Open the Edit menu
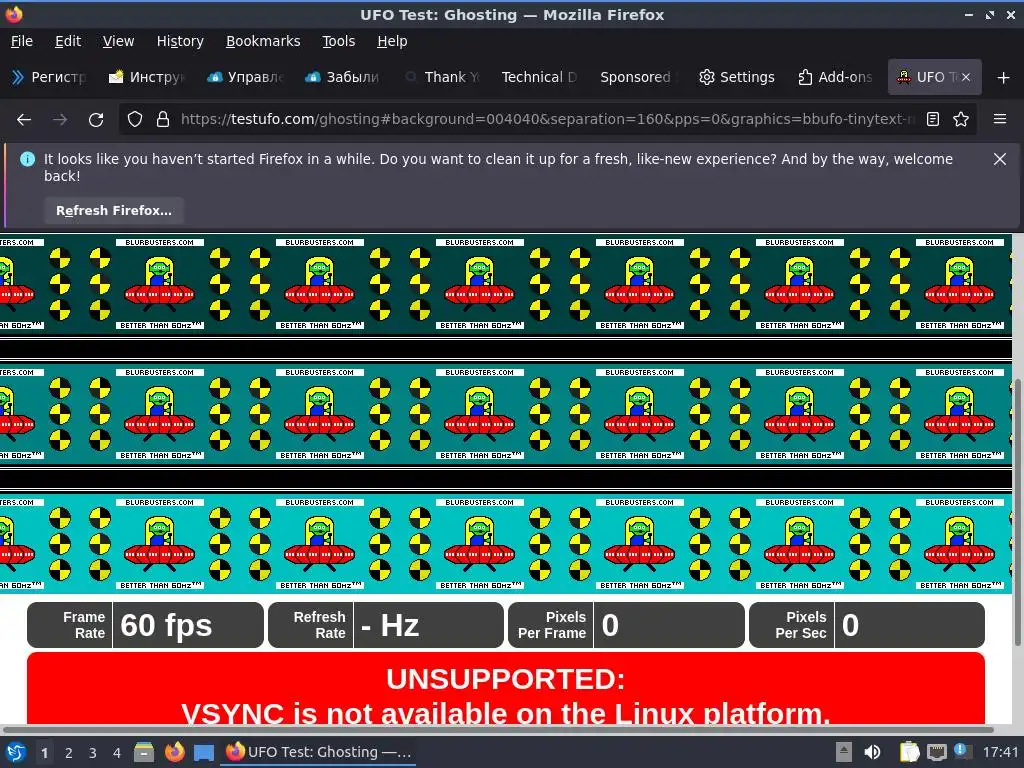This screenshot has width=1024, height=768. click(68, 41)
